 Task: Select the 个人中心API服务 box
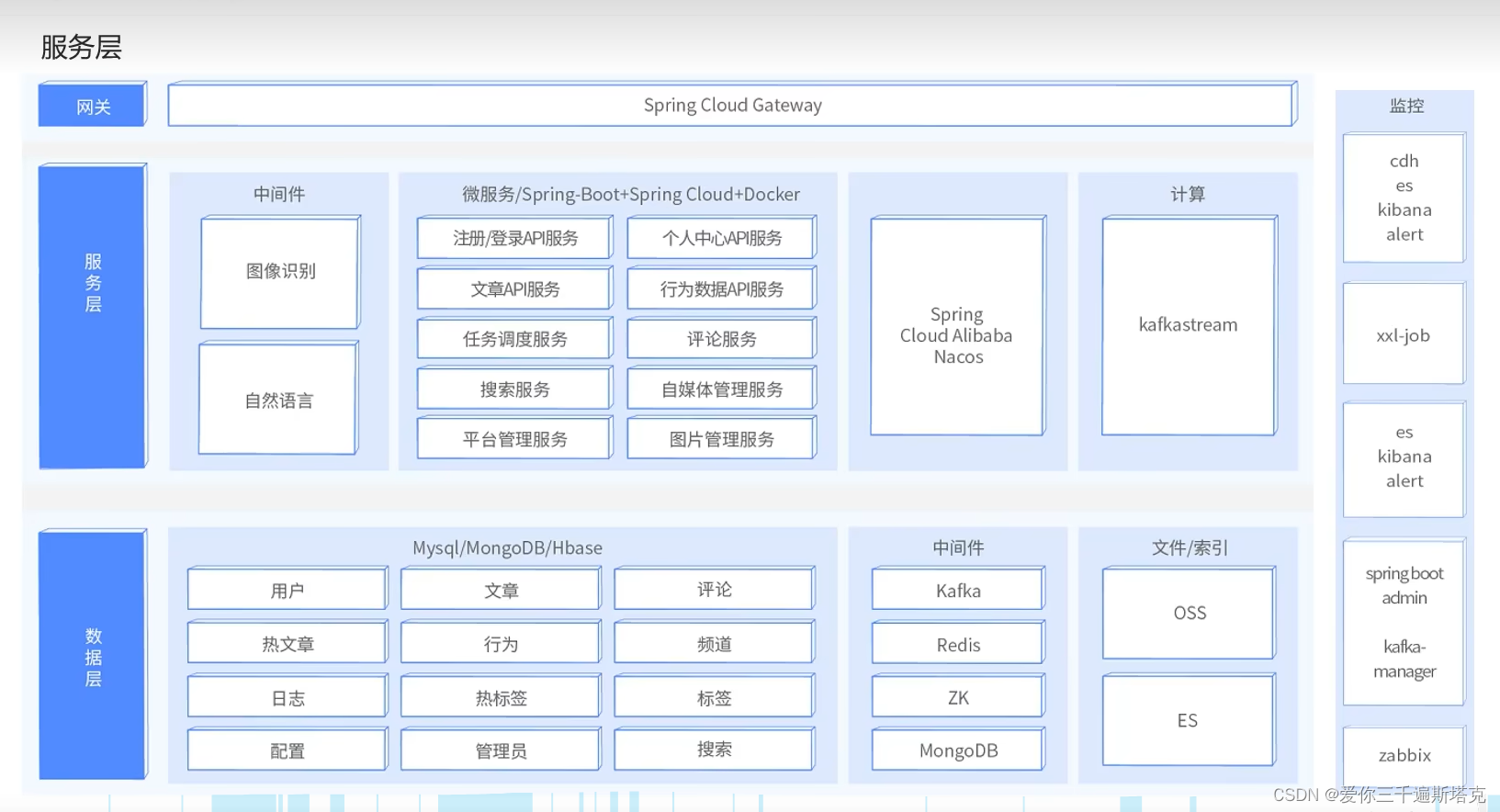(722, 238)
